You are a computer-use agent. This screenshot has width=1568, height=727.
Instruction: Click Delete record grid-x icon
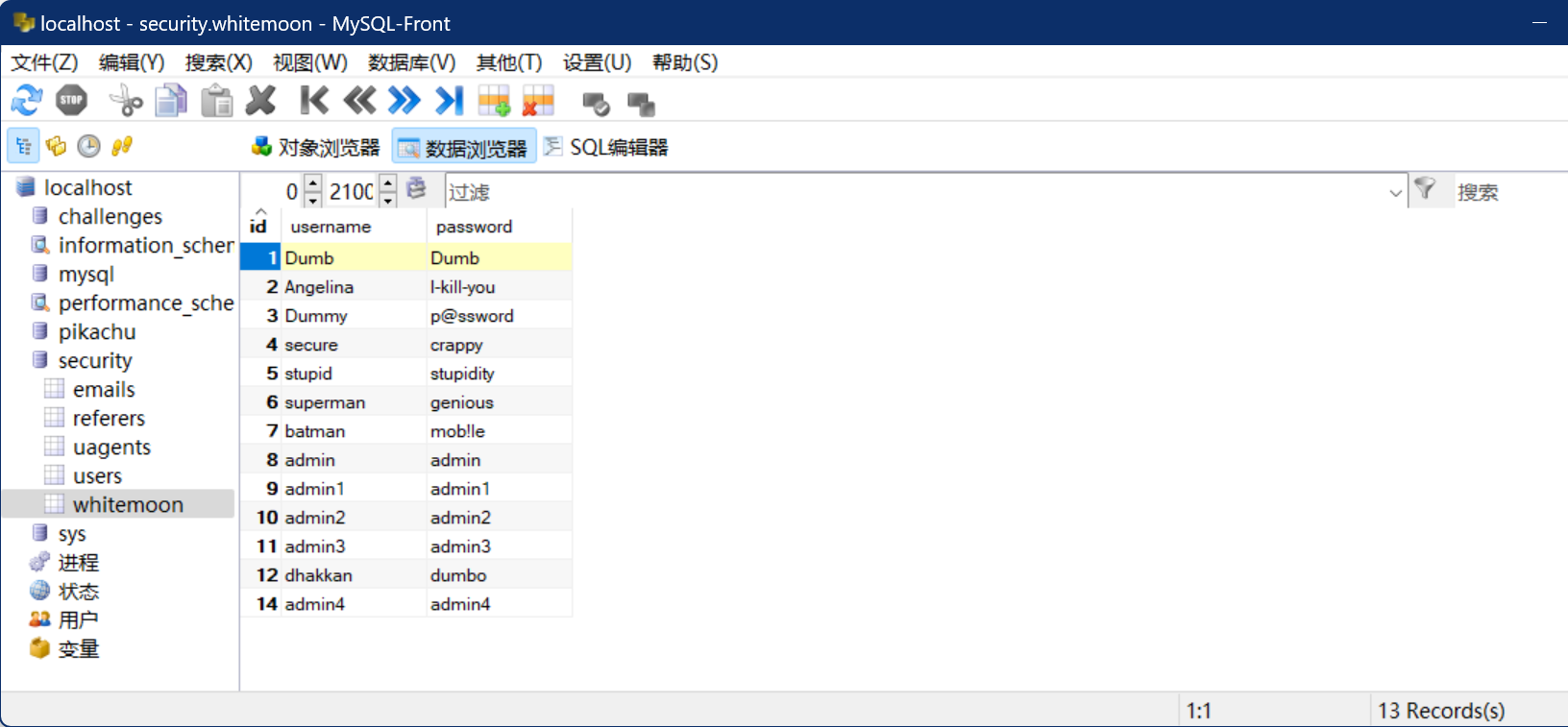tap(538, 100)
